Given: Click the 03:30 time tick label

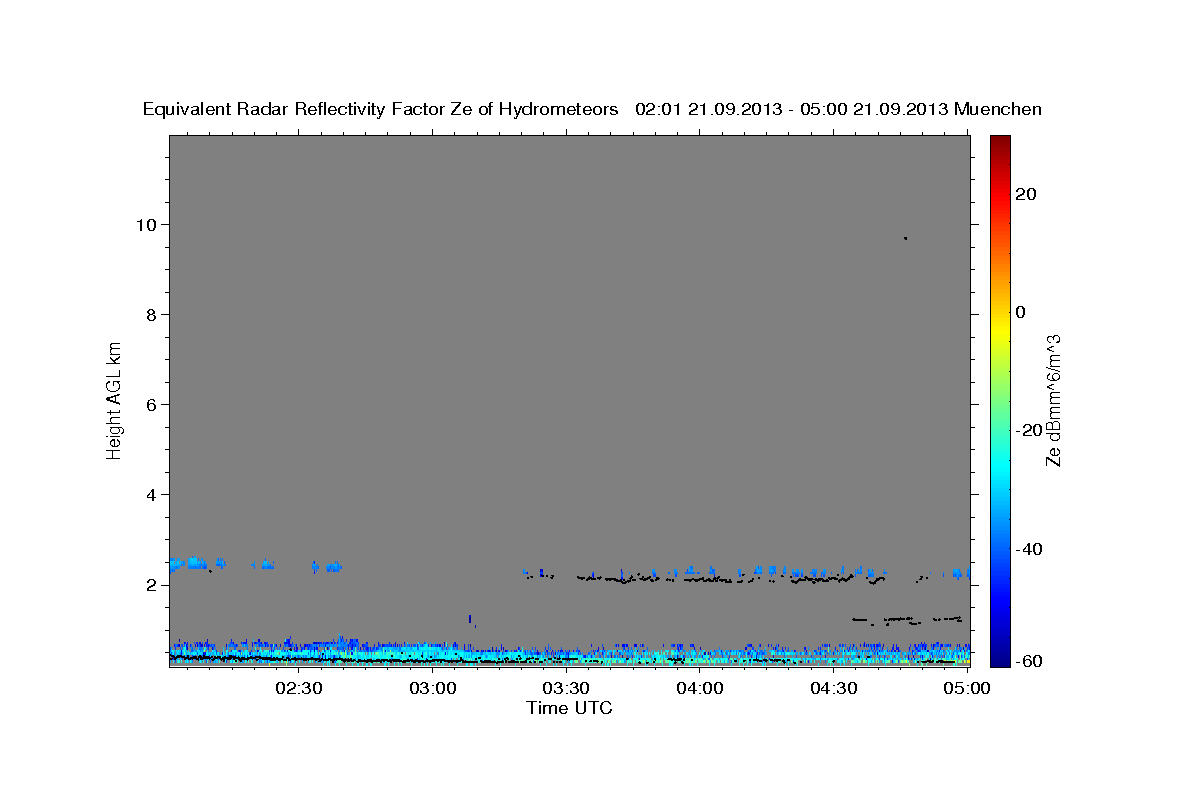Looking at the screenshot, I should [566, 688].
